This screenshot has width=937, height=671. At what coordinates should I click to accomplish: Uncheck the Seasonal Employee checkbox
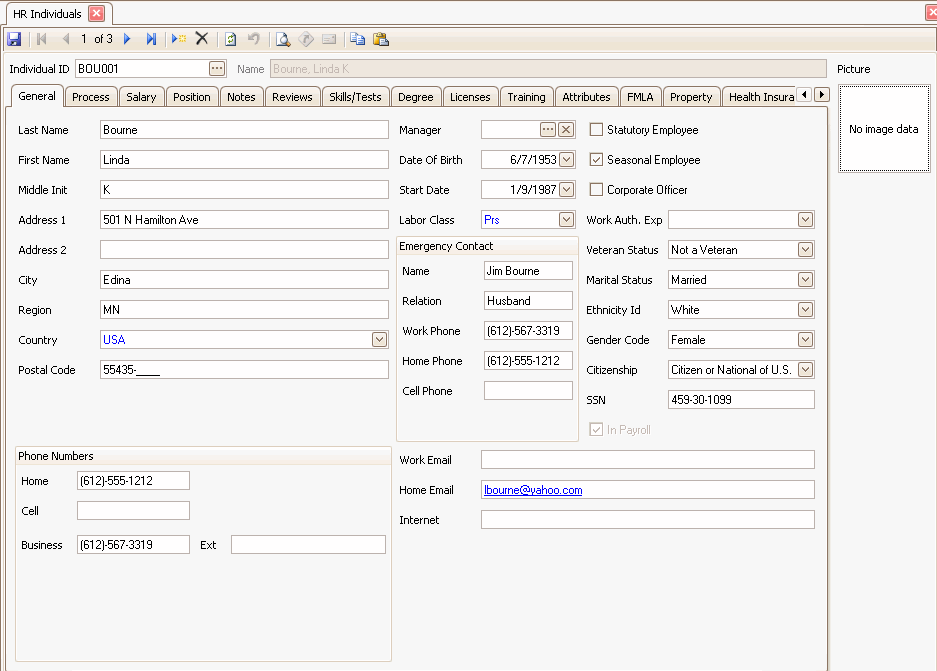[x=597, y=160]
